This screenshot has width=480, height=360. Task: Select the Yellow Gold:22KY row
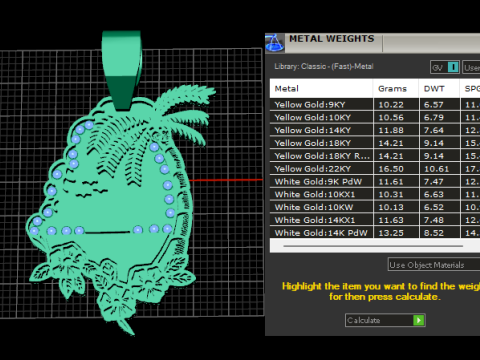point(375,169)
